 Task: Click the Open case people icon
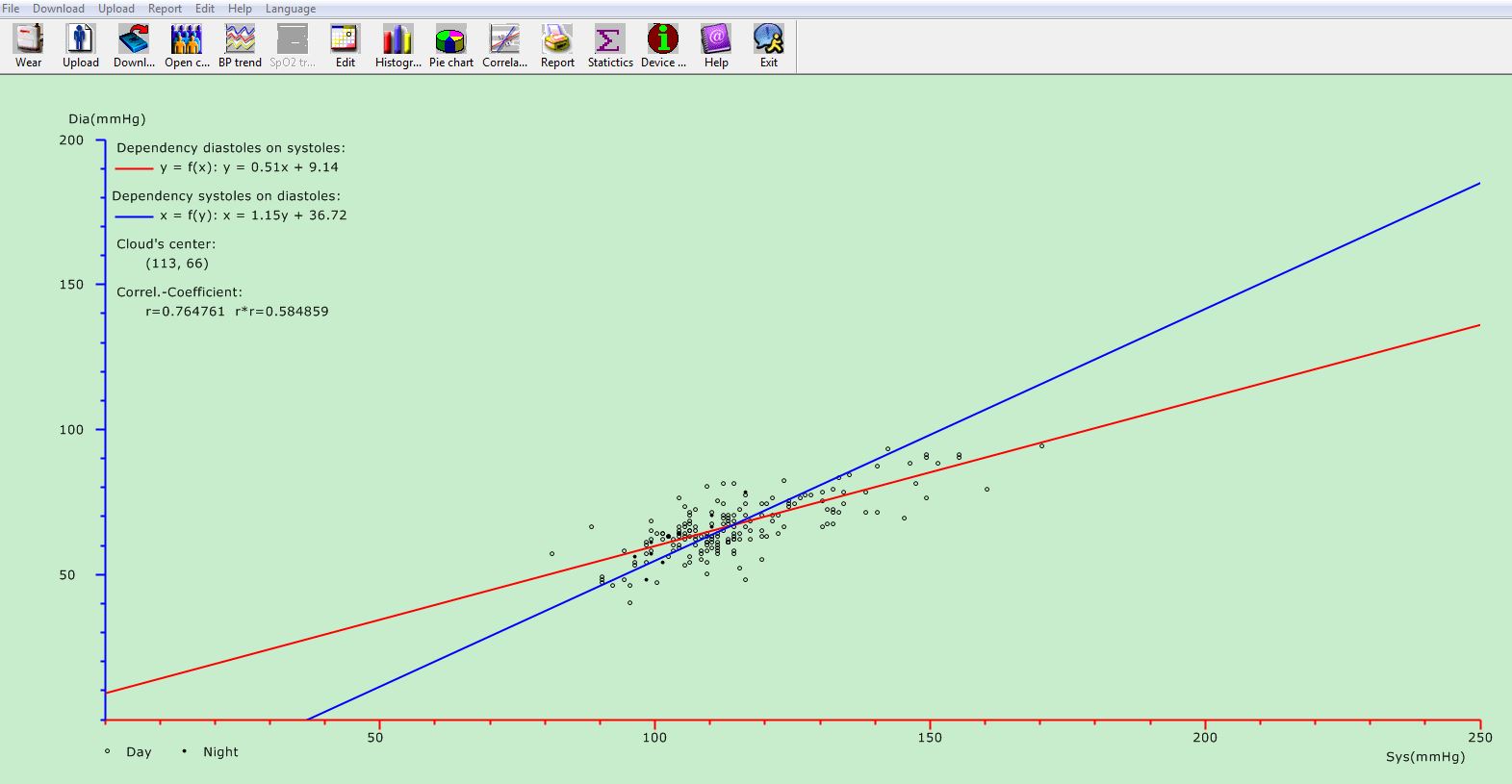[187, 40]
